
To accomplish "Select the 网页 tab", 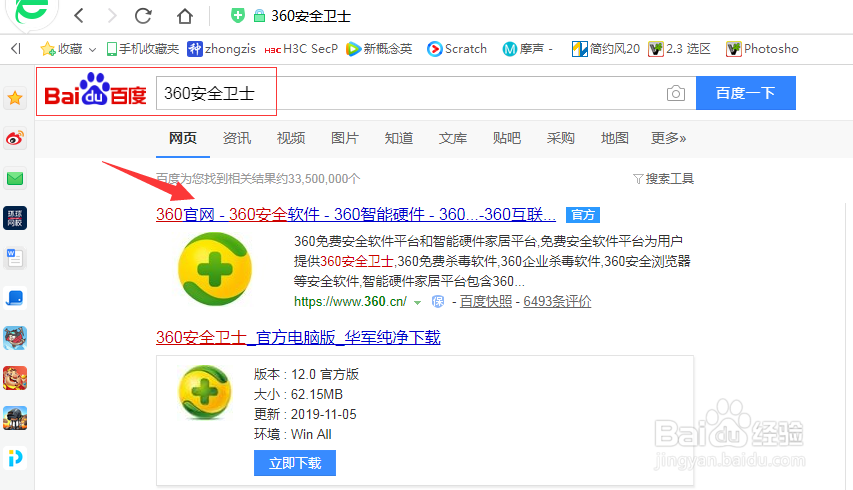I will coord(183,138).
